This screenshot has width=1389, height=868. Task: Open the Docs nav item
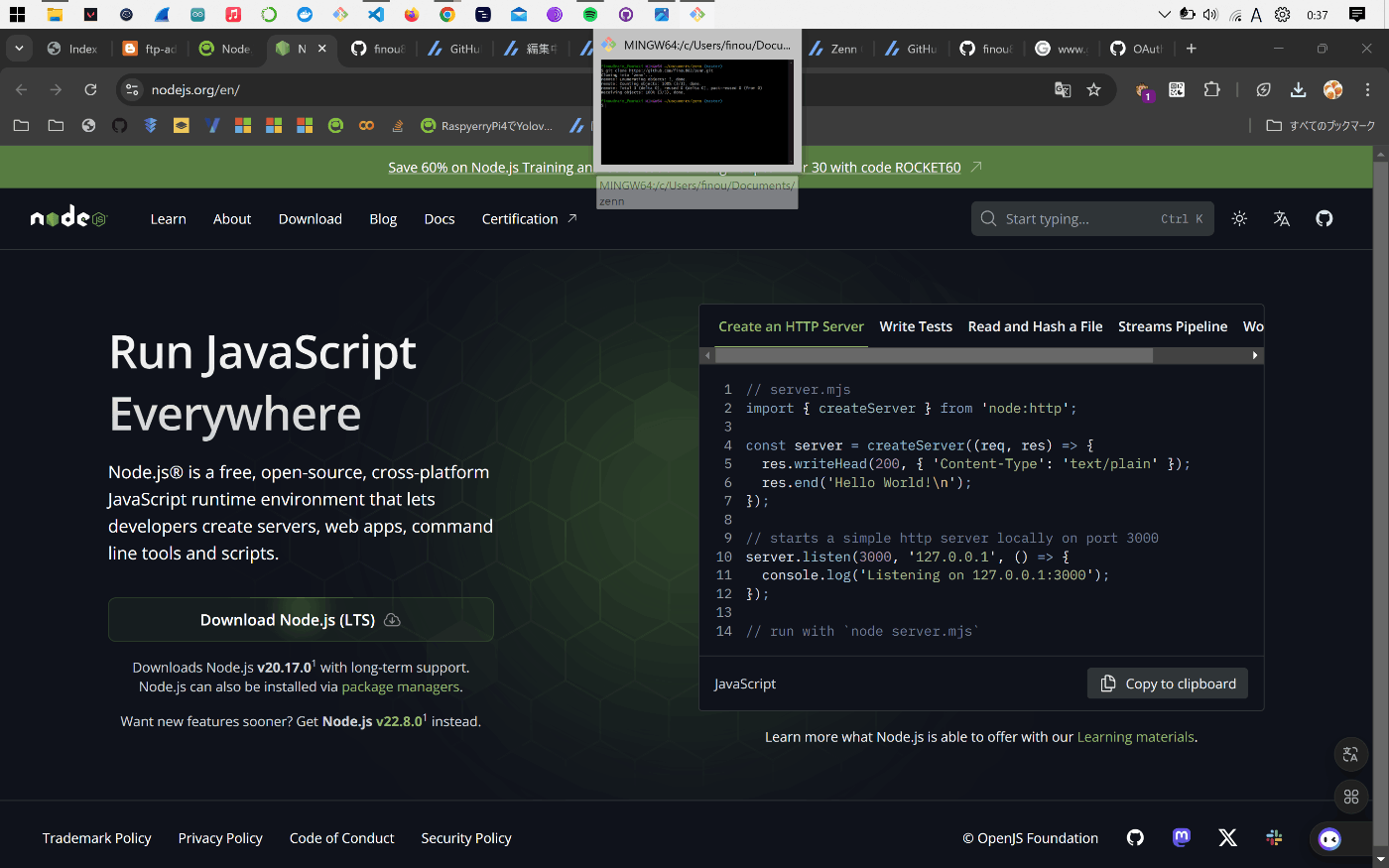[440, 219]
